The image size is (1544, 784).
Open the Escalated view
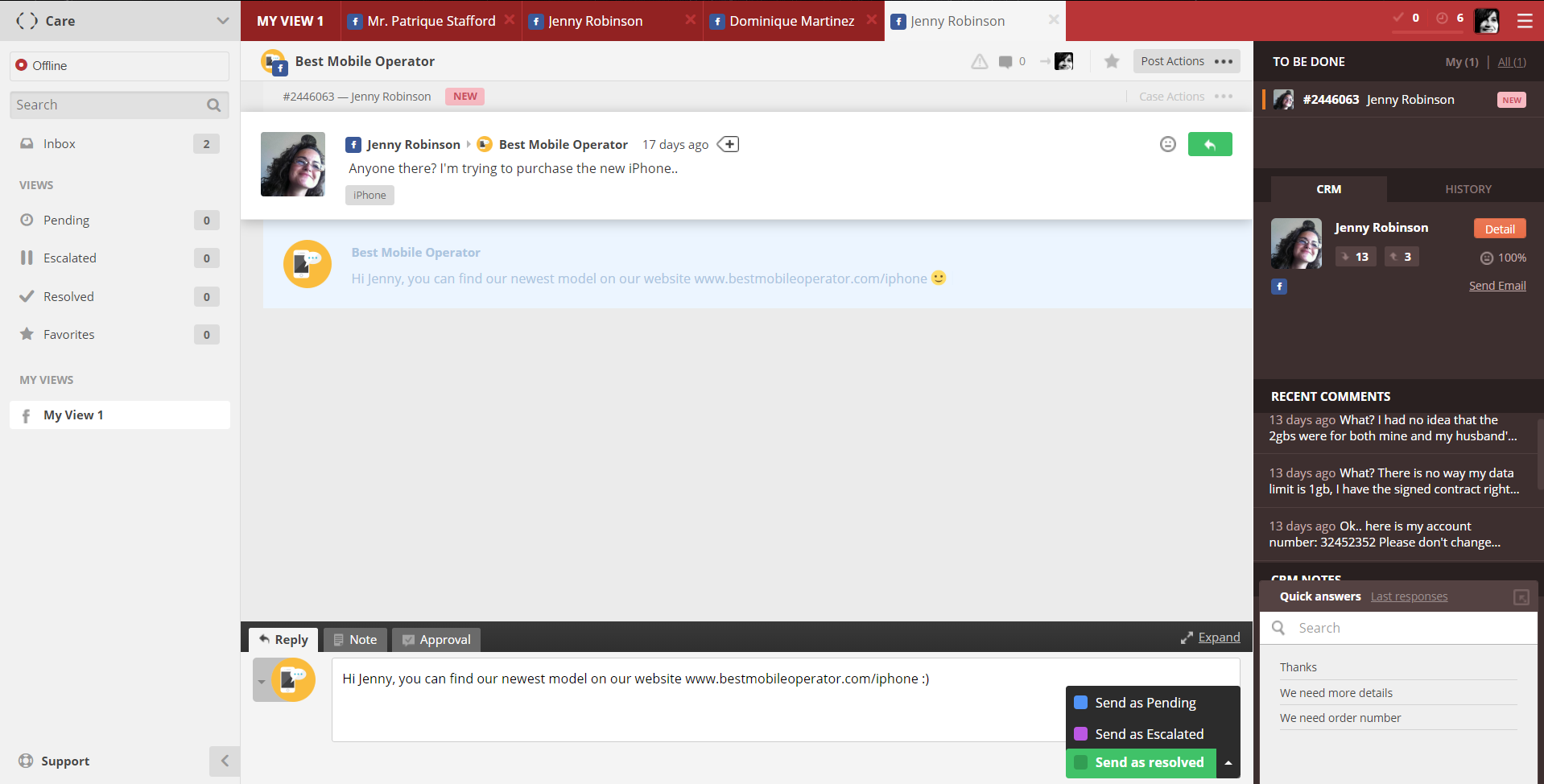pos(119,258)
